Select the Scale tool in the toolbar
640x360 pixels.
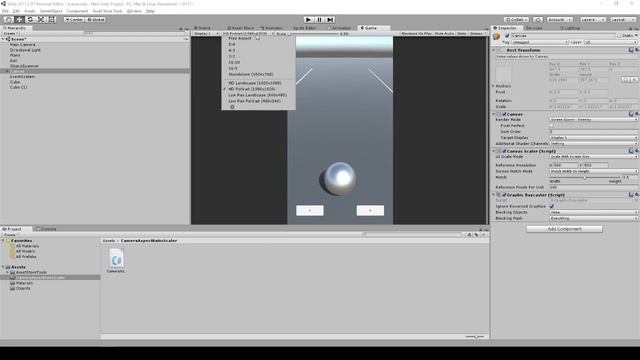coord(41,20)
